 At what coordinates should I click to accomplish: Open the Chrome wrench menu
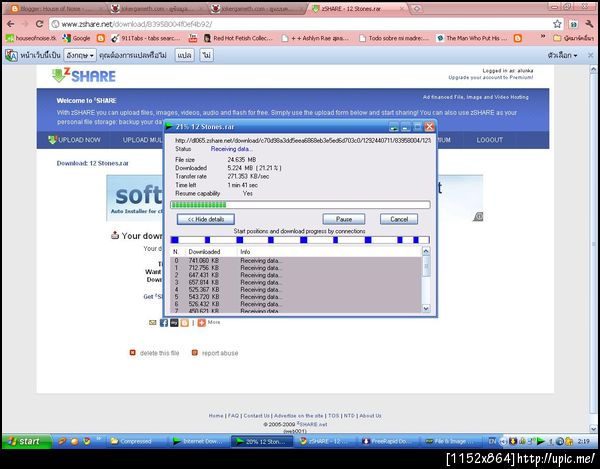click(x=589, y=24)
